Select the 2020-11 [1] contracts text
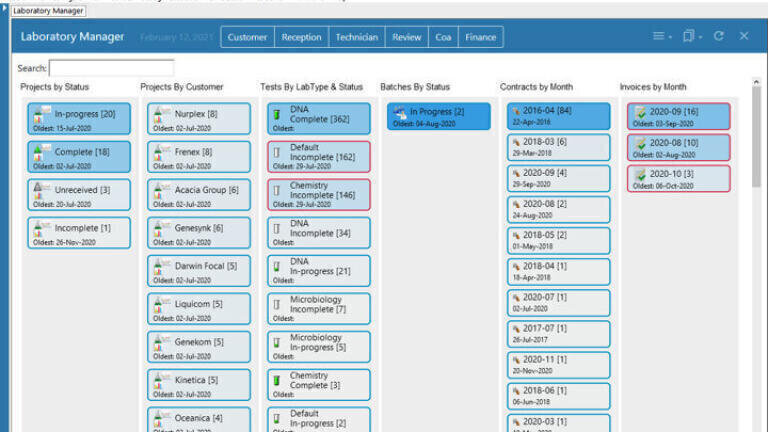The image size is (768, 432). pos(545,360)
